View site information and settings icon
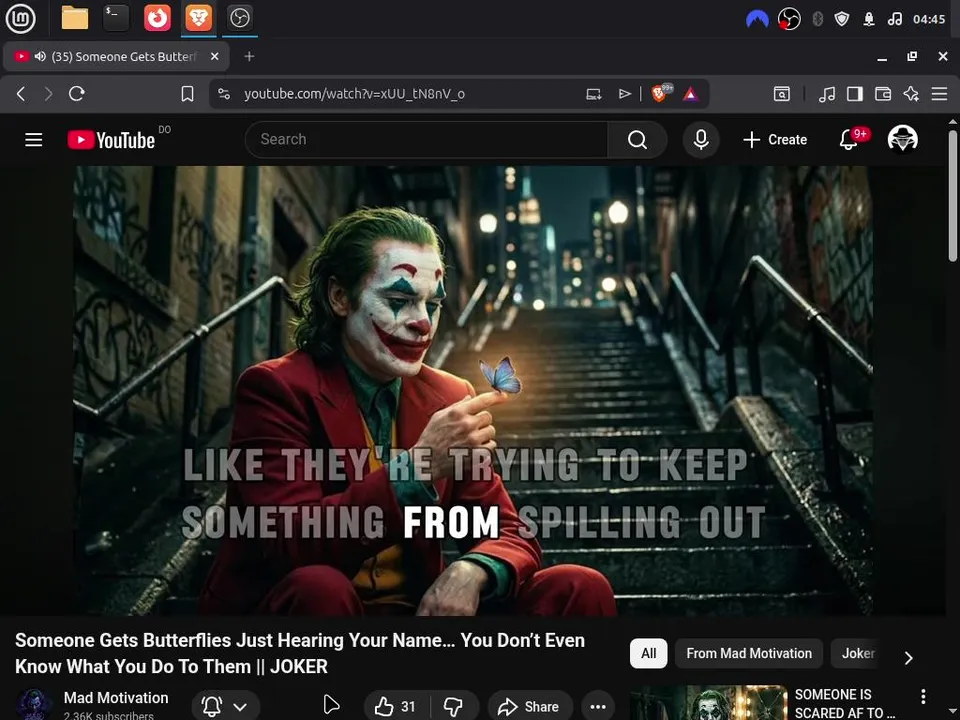 point(224,94)
